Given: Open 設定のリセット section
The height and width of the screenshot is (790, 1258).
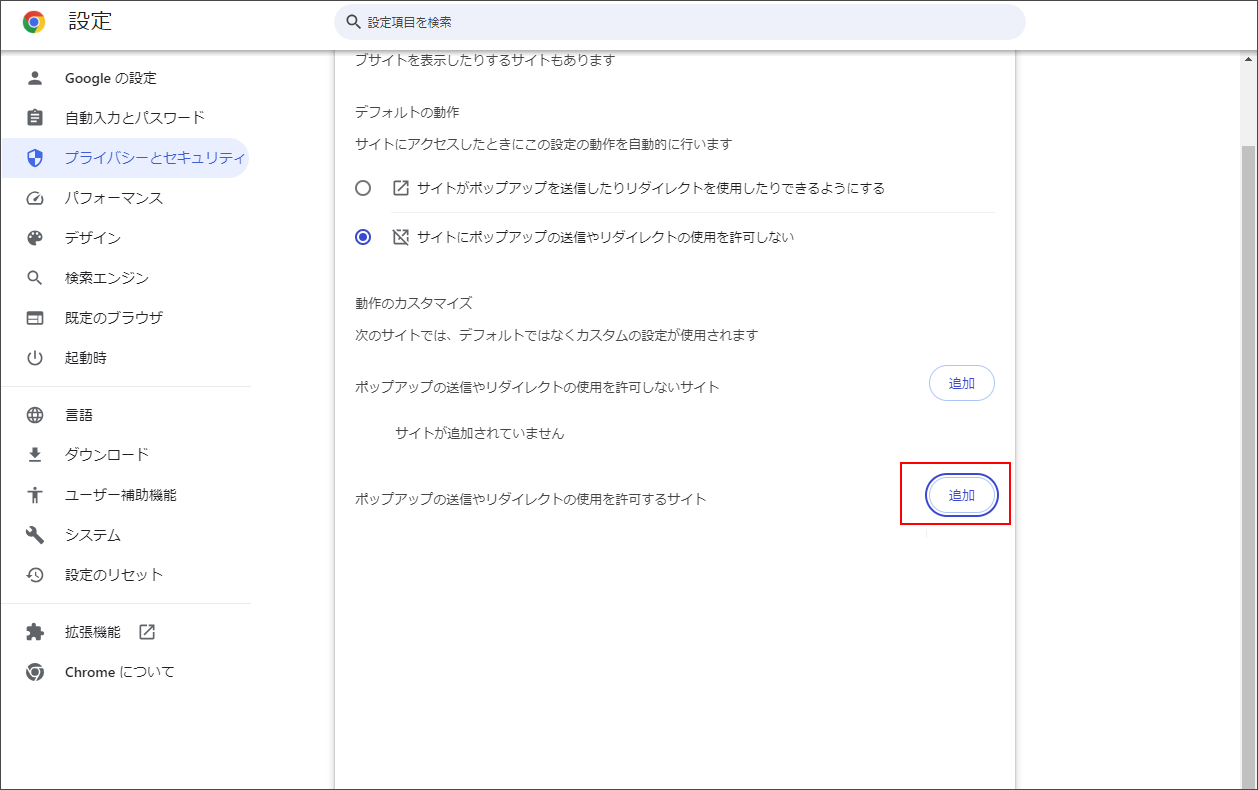Looking at the screenshot, I should click(x=100, y=575).
